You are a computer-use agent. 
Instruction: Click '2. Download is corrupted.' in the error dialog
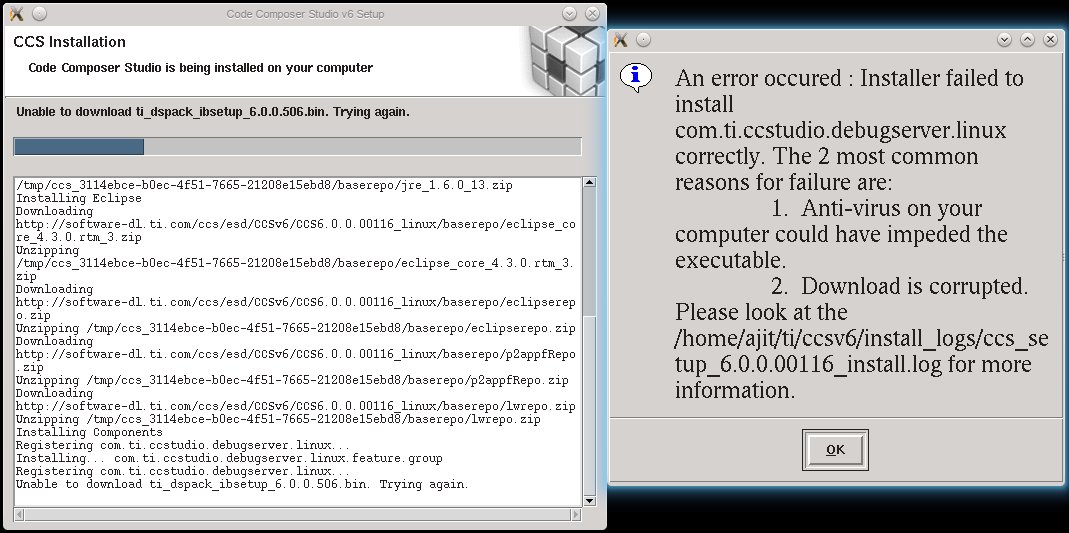click(x=900, y=286)
